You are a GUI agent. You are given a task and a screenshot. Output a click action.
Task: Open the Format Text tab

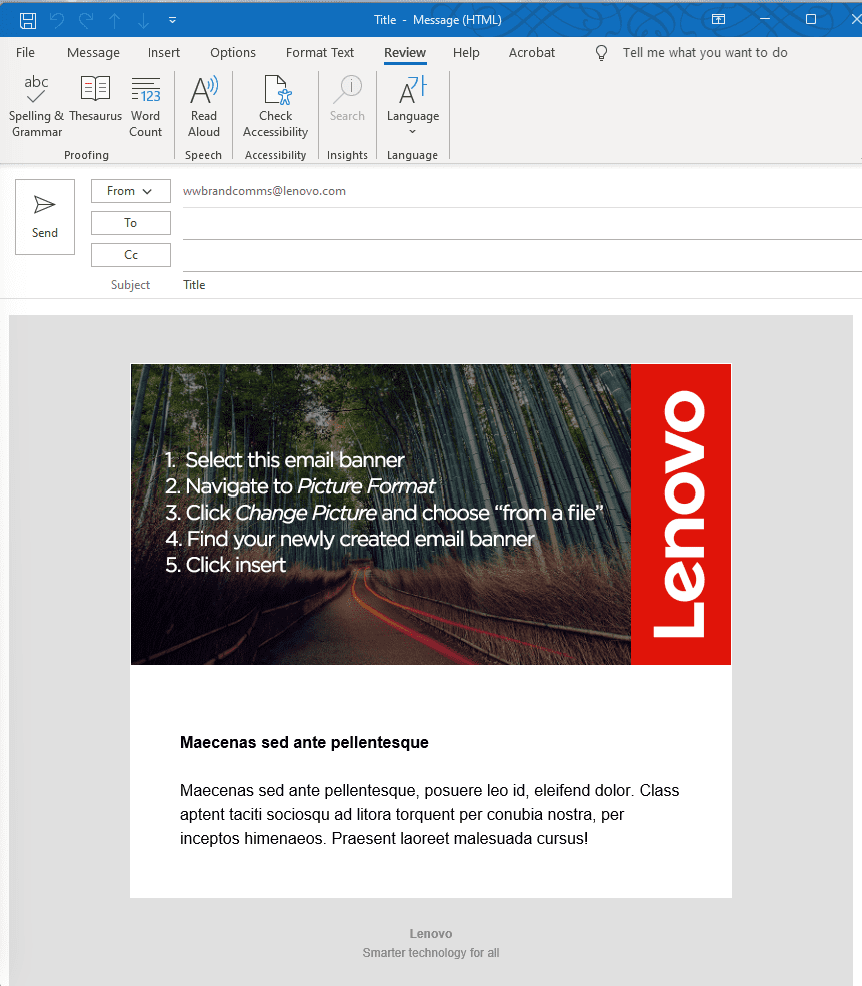click(x=320, y=53)
